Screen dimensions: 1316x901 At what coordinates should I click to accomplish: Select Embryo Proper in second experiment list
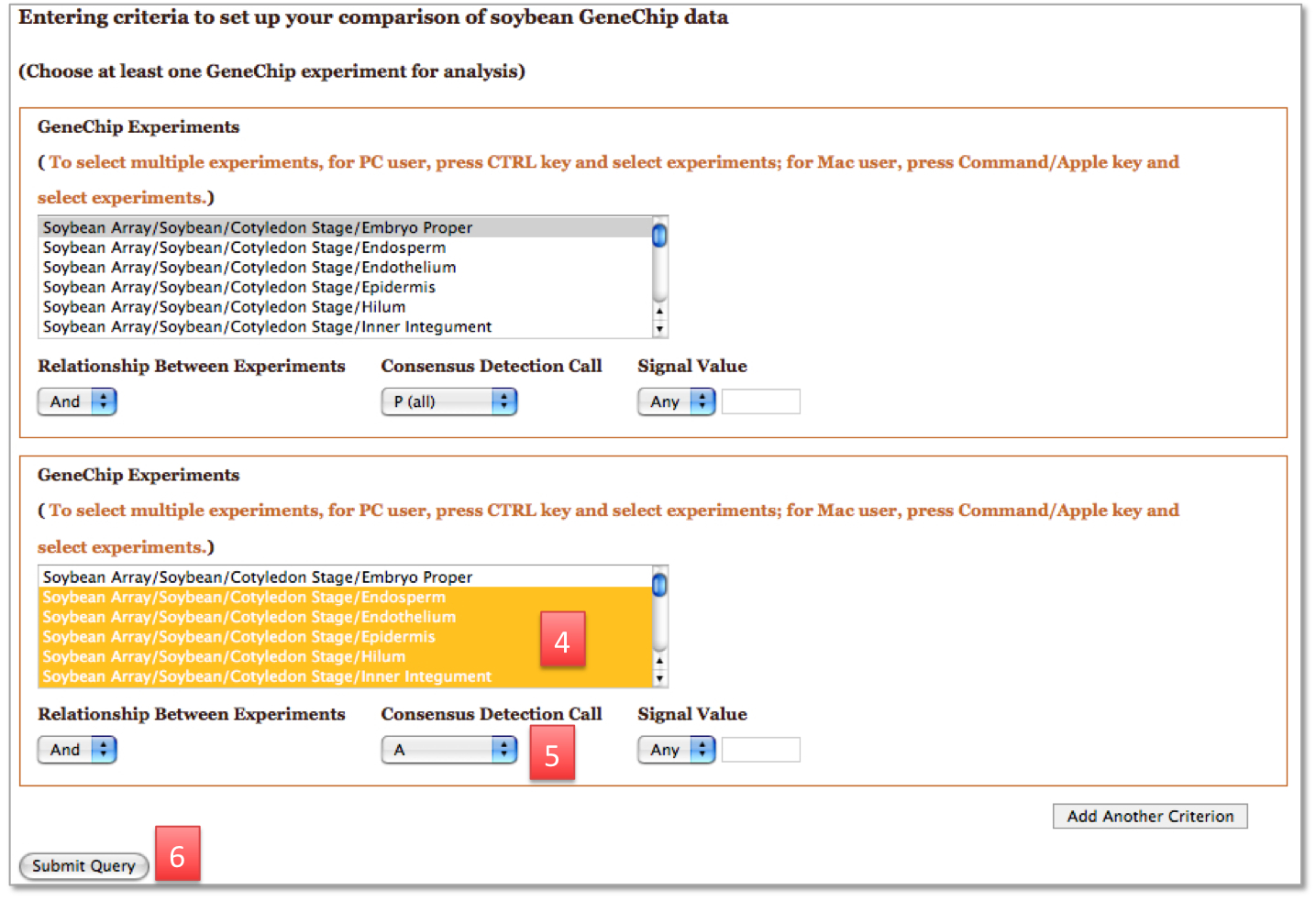(345, 577)
